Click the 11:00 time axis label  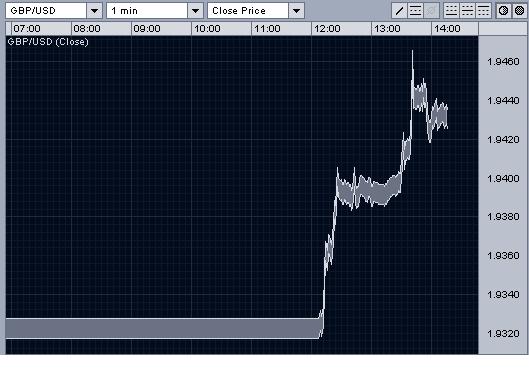coord(267,29)
